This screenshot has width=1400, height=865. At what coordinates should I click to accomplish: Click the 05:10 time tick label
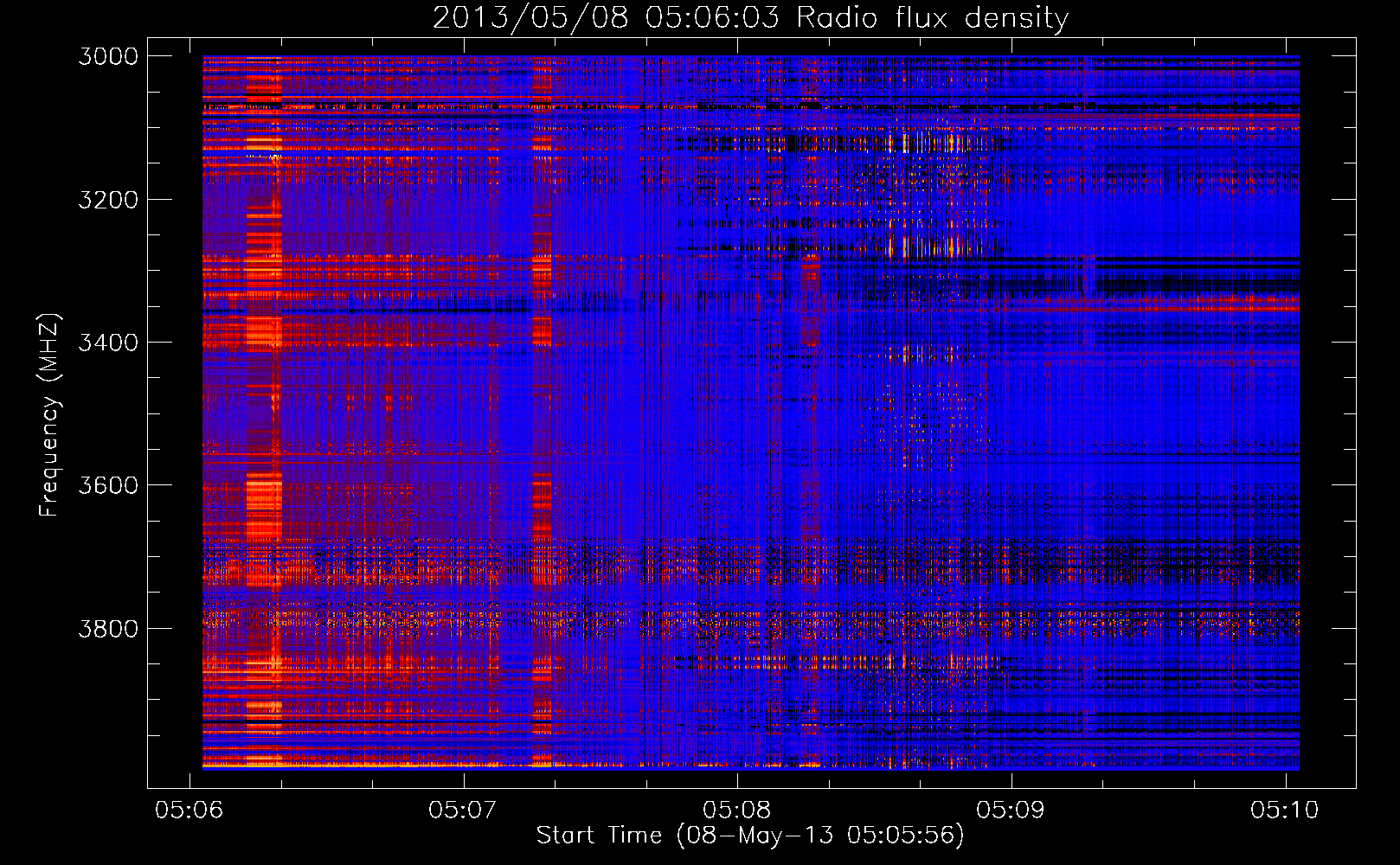(x=1285, y=810)
